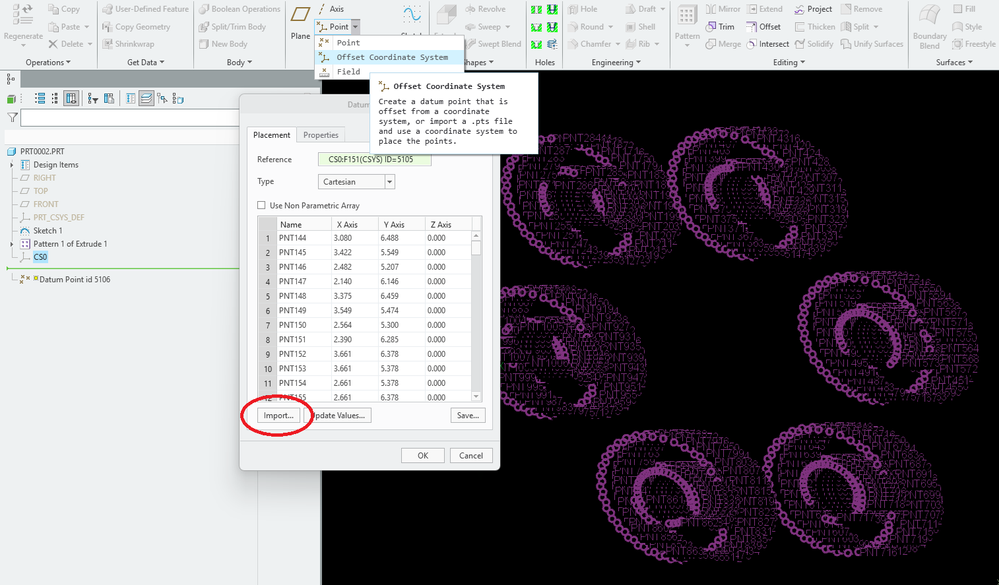Expand Pattern 1 of Extrude 1 node

coord(12,244)
